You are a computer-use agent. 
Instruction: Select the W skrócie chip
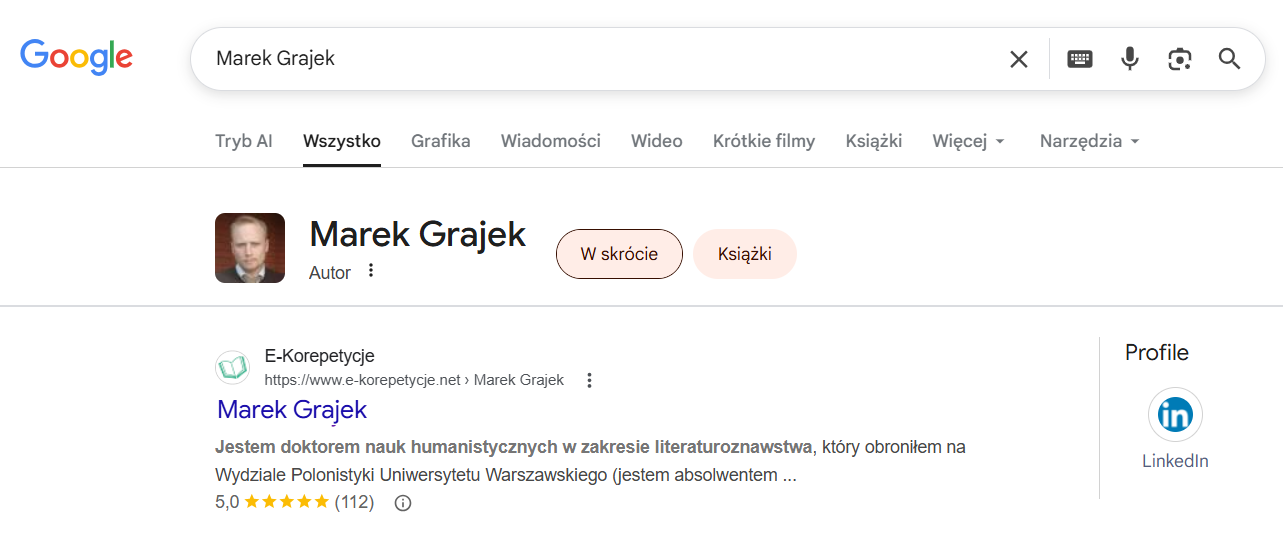tap(619, 254)
